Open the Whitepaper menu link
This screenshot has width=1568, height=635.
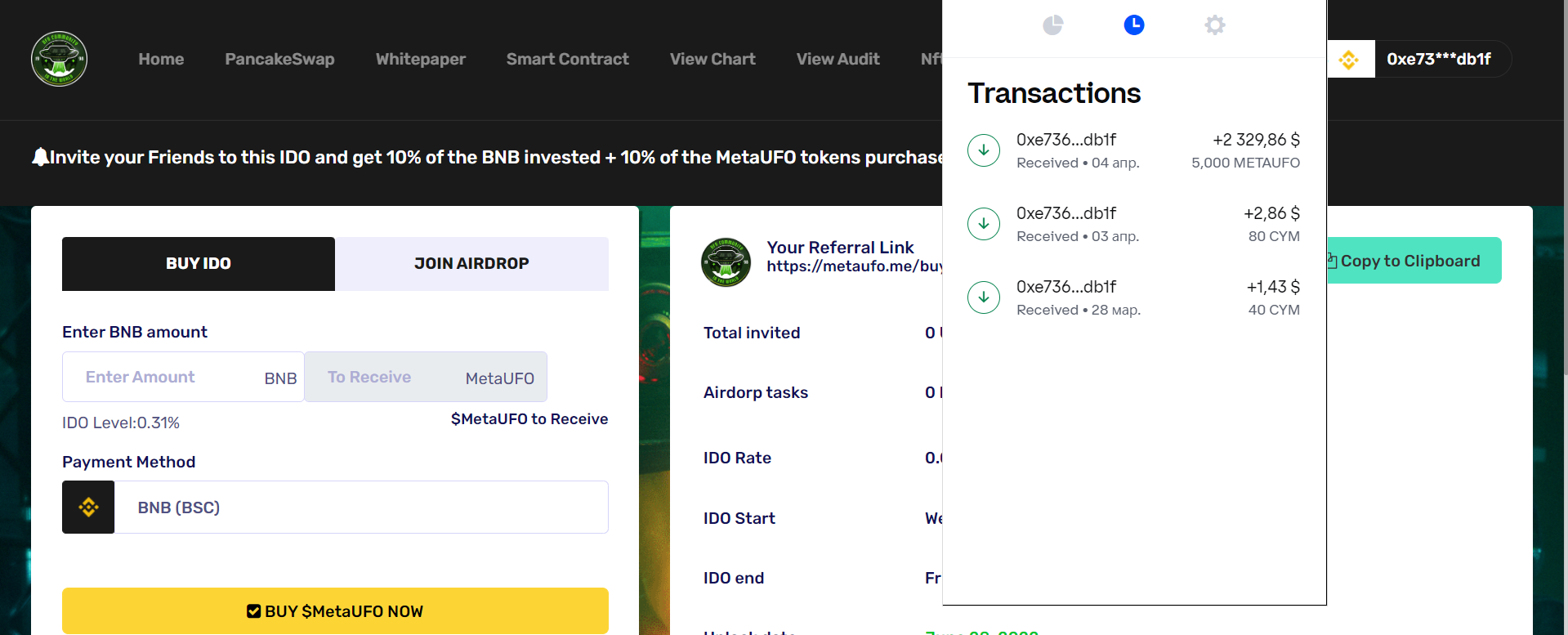click(421, 59)
